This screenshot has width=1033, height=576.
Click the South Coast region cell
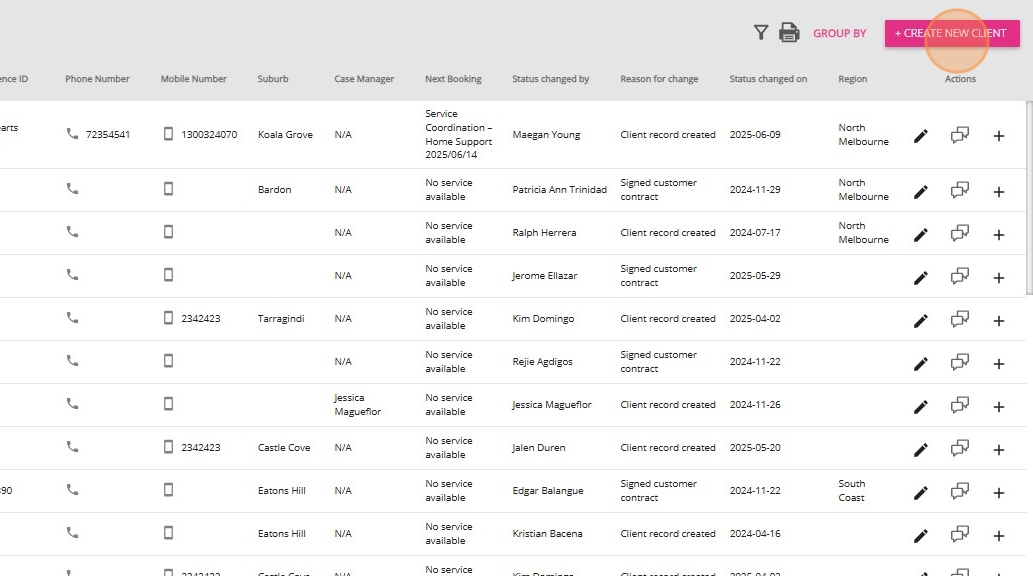852,490
